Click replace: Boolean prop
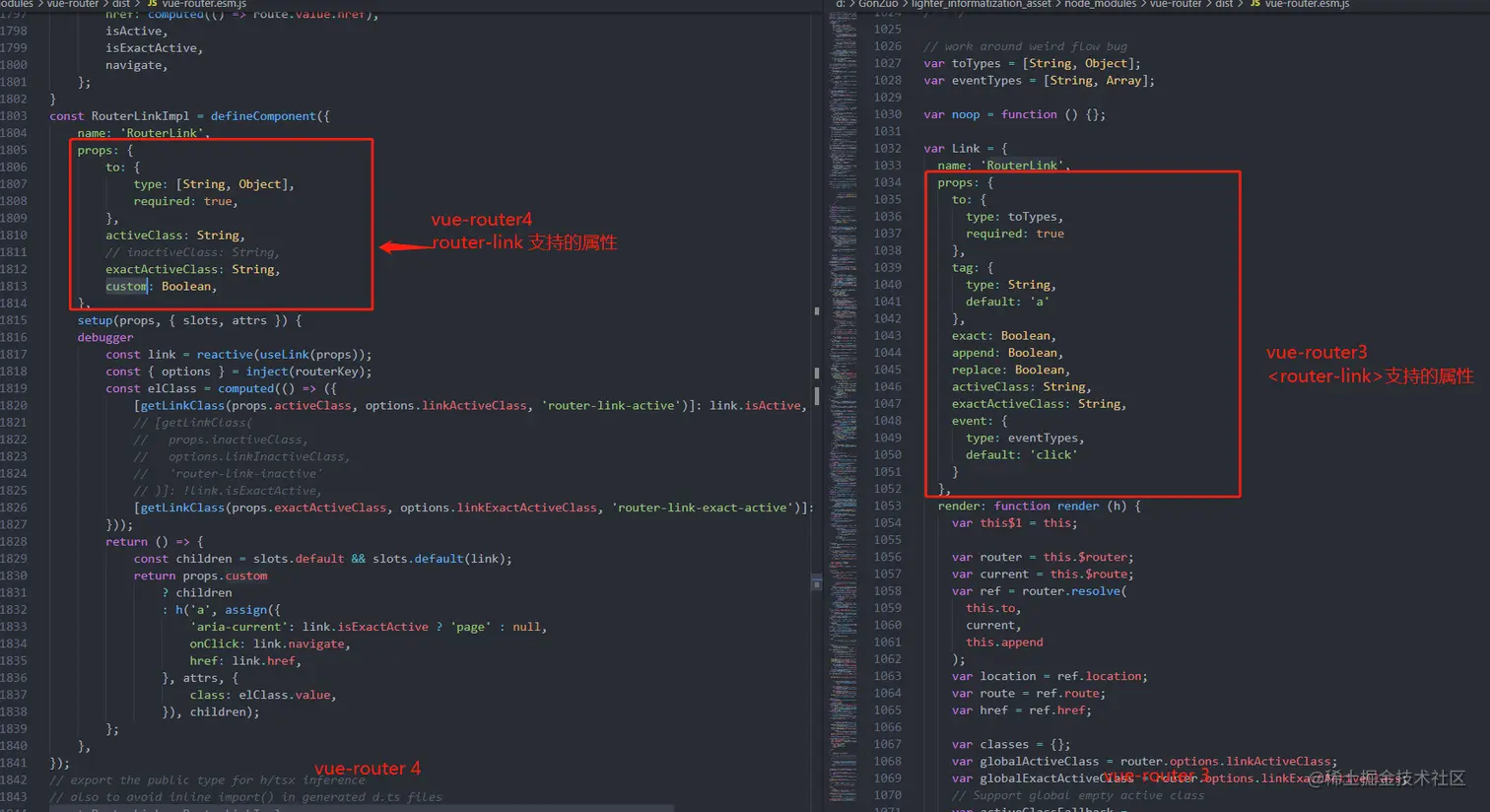This screenshot has width=1490, height=812. click(x=1010, y=370)
